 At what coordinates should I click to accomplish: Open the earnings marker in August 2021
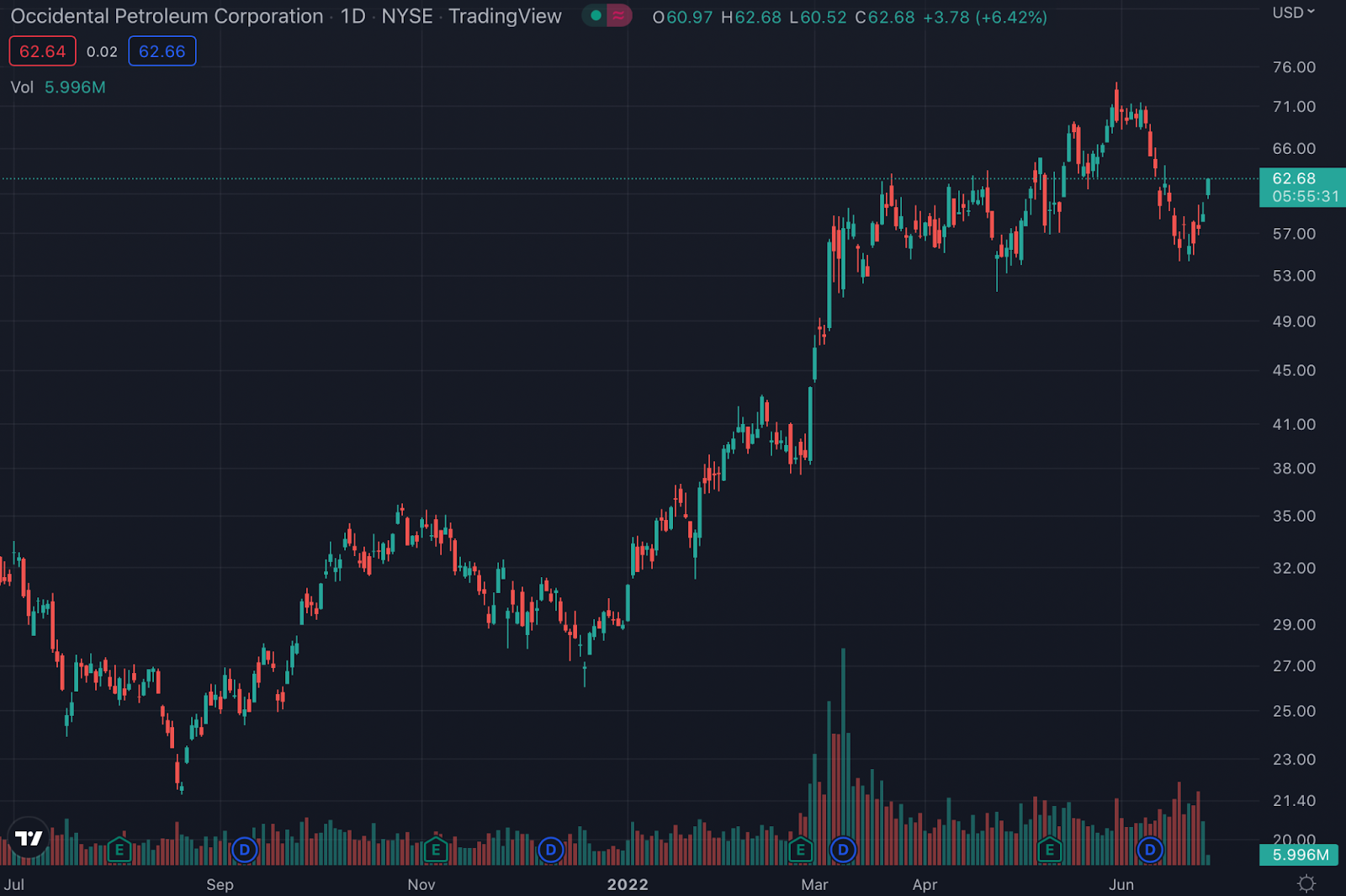(x=119, y=850)
